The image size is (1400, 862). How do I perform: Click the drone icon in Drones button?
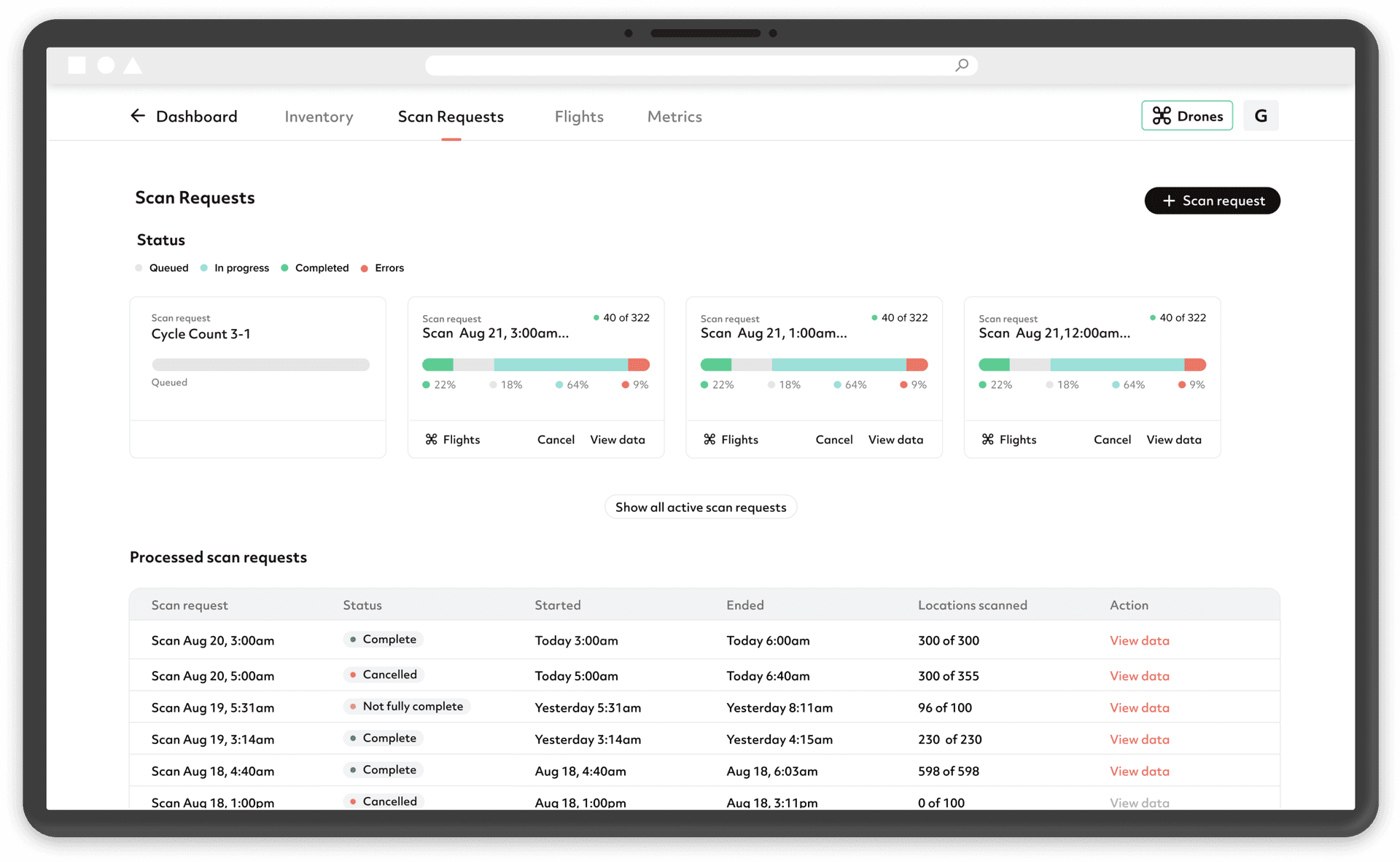click(1162, 116)
